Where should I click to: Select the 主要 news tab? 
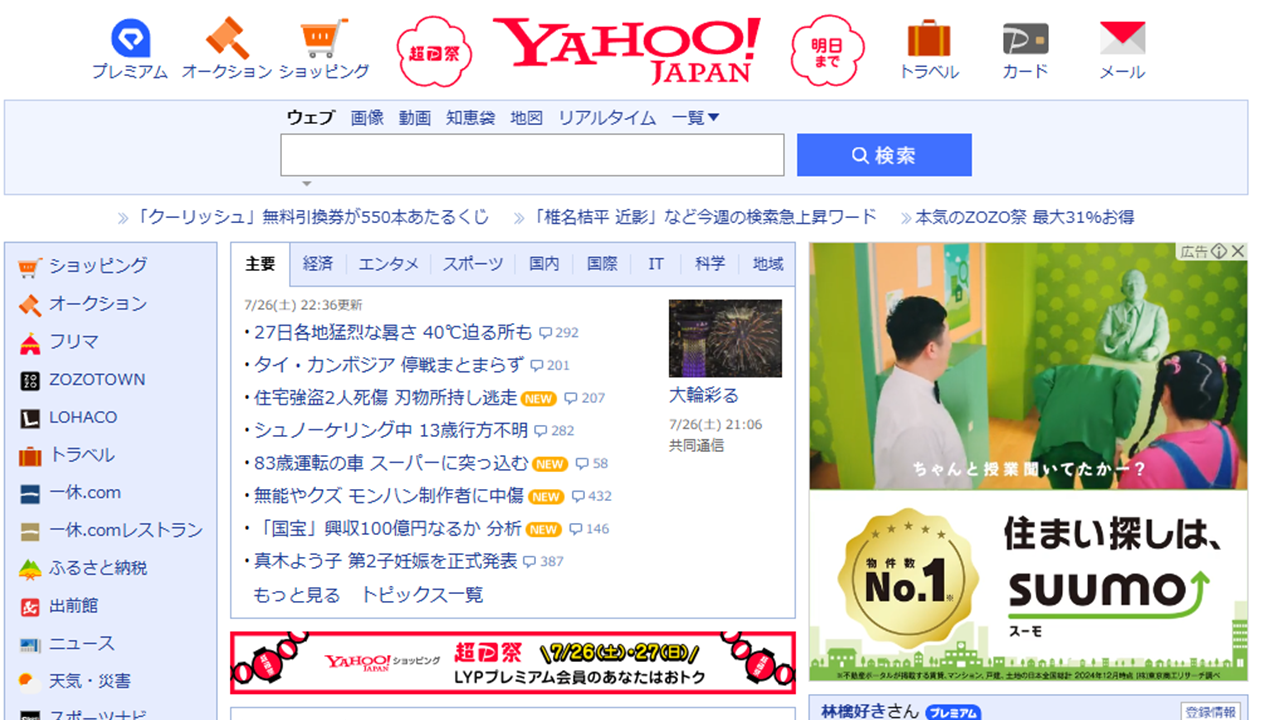point(260,264)
